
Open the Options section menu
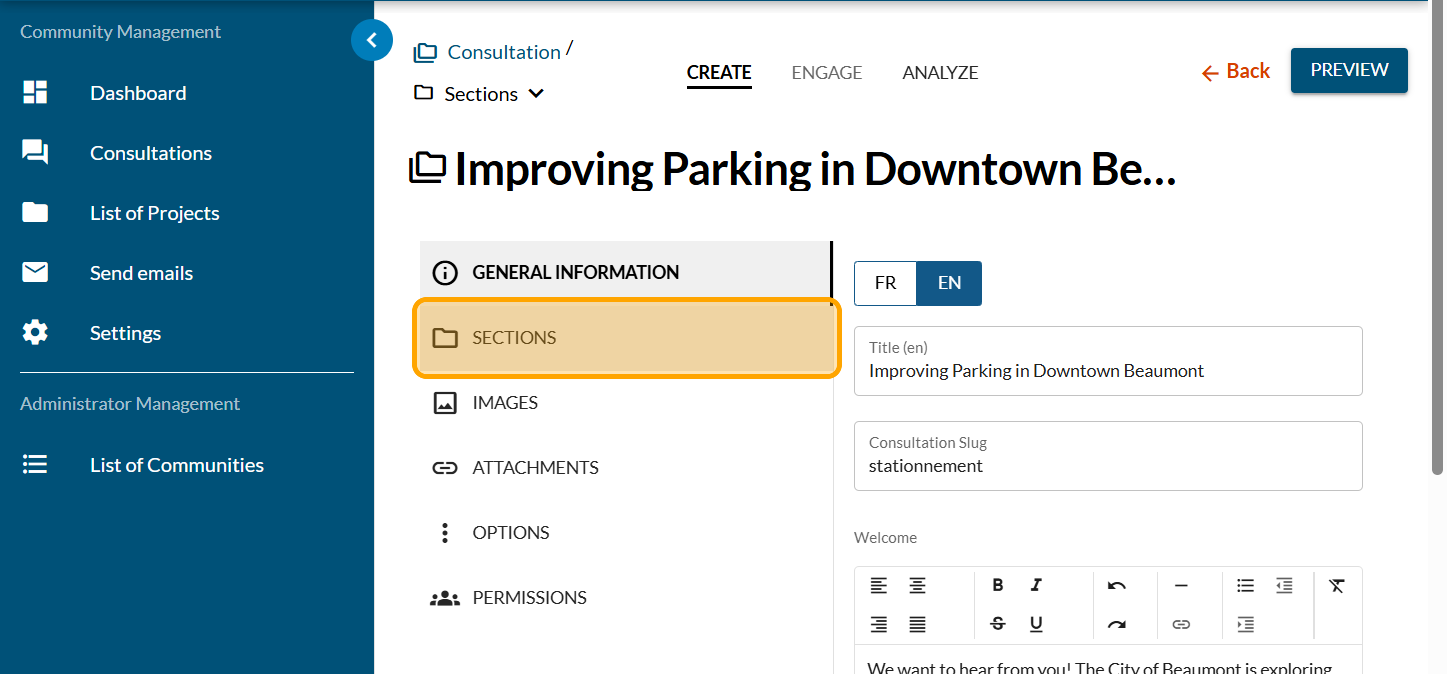click(x=510, y=533)
